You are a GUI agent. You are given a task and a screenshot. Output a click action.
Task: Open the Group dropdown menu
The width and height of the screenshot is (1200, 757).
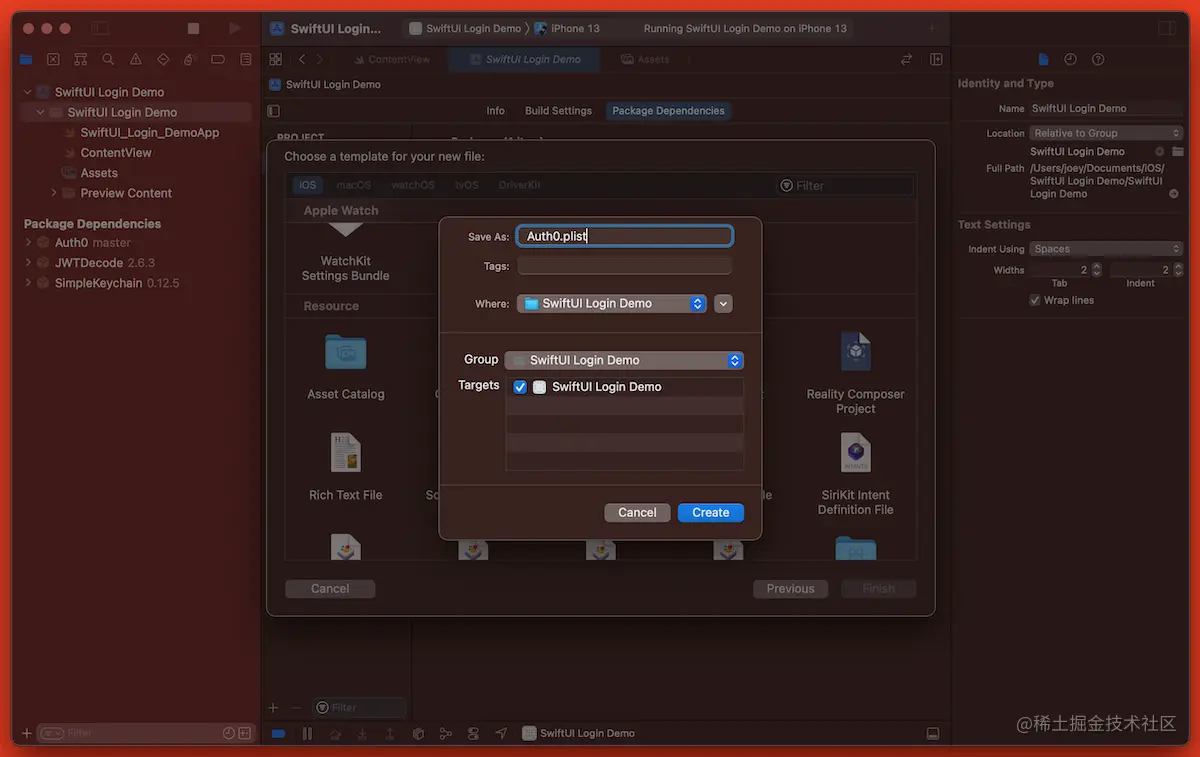pos(624,360)
